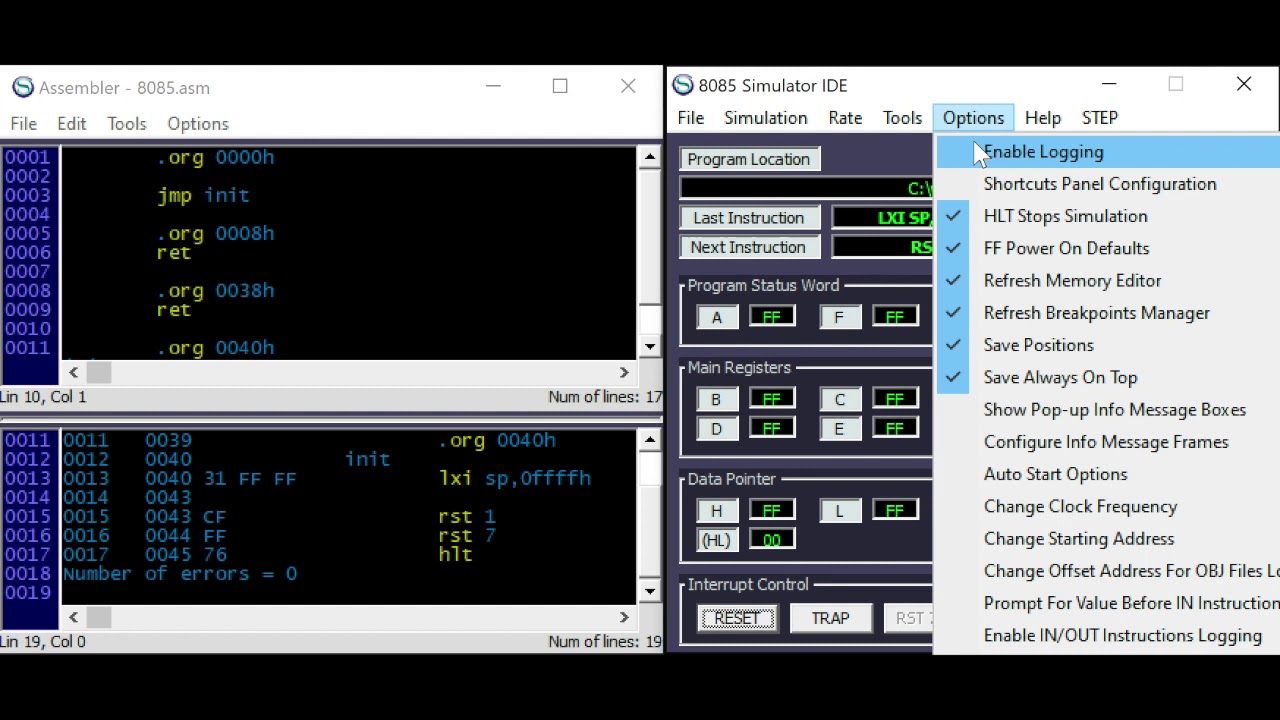Select Change Starting Address
The height and width of the screenshot is (720, 1280).
pyautogui.click(x=1107, y=538)
